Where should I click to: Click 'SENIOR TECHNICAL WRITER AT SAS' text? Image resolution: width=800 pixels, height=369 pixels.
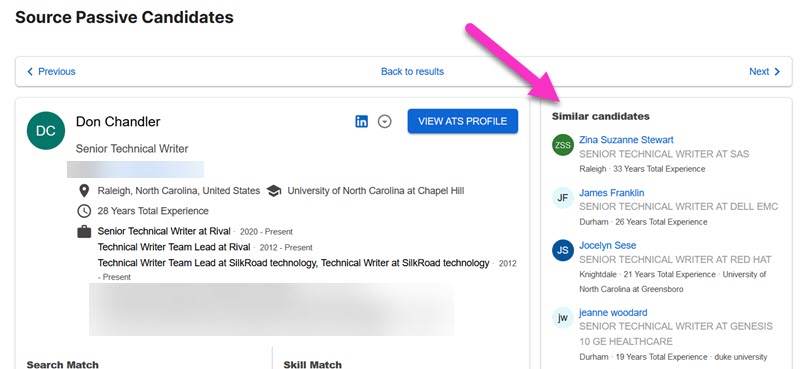(x=664, y=154)
